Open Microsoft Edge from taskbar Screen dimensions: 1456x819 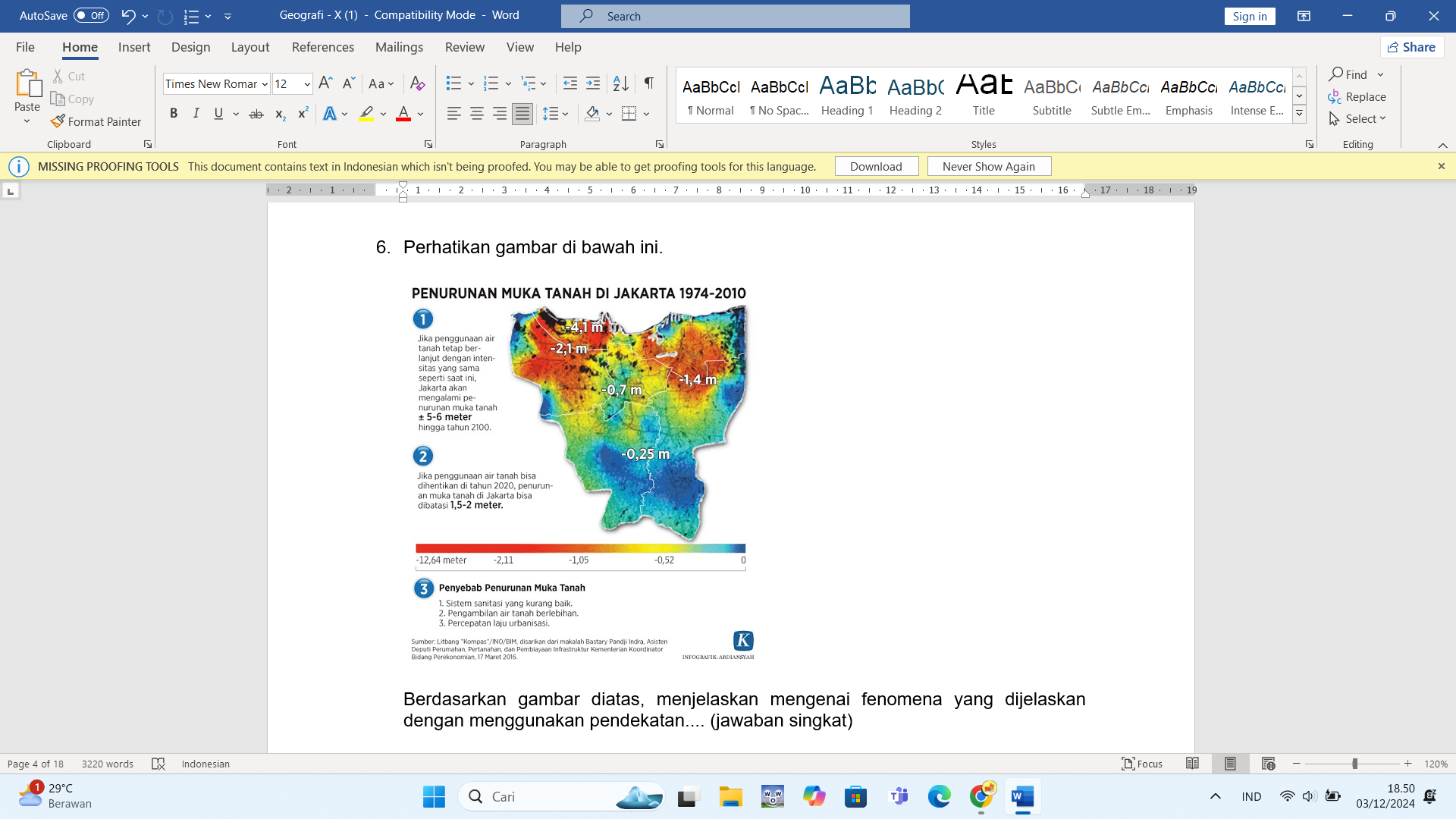(x=939, y=796)
